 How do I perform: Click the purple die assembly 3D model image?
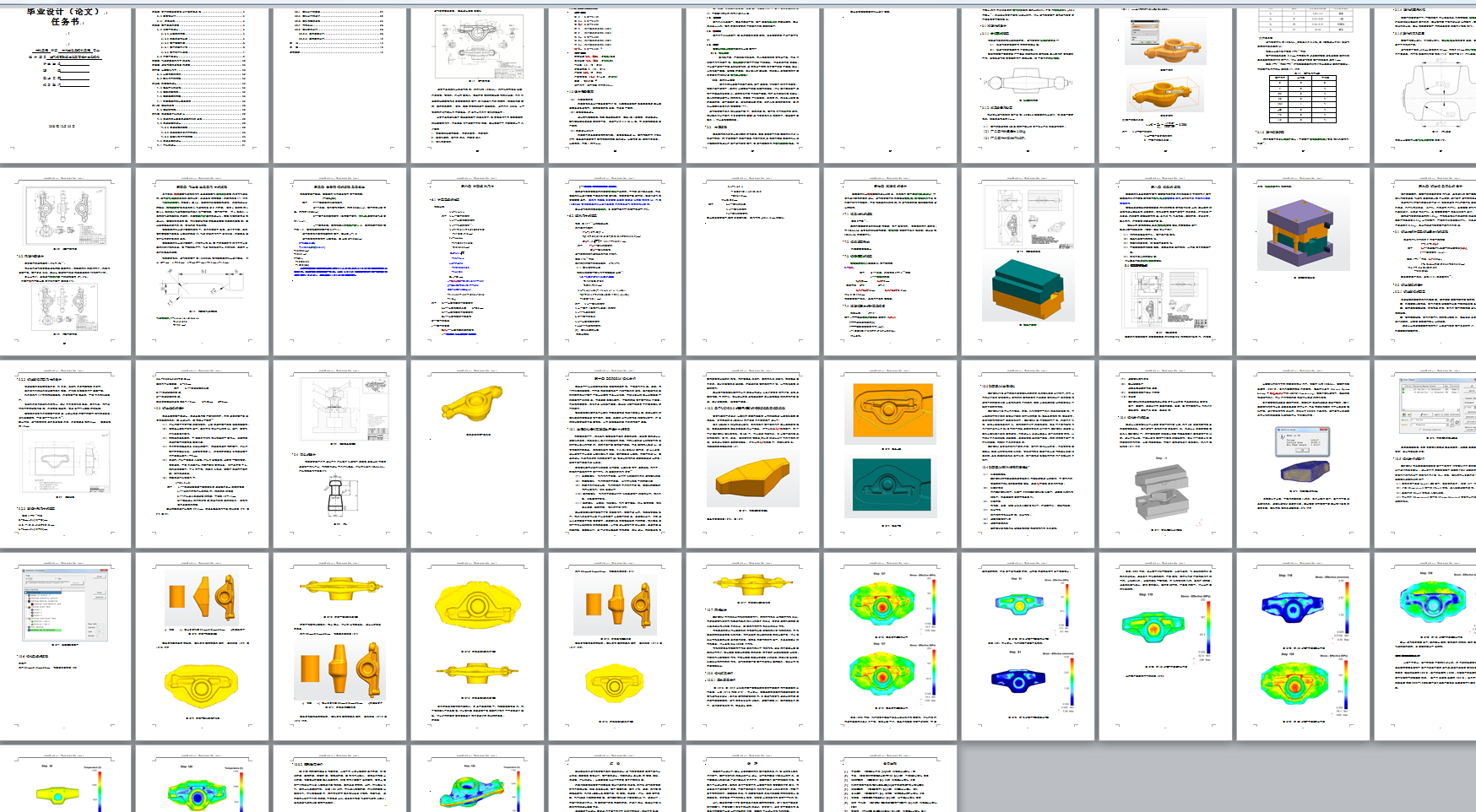(x=1299, y=233)
